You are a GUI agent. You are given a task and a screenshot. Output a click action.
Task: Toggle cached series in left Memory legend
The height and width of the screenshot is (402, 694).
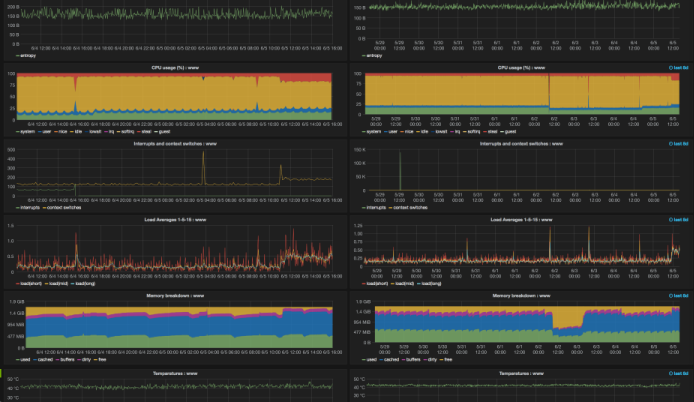pyautogui.click(x=43, y=359)
